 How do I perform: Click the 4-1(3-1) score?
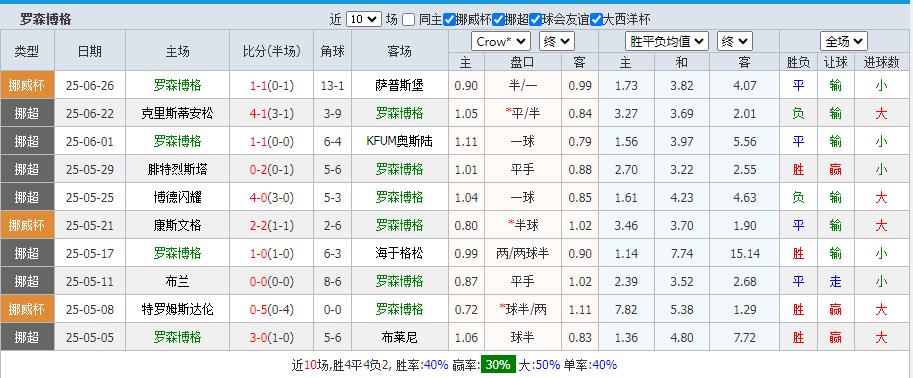[272, 114]
